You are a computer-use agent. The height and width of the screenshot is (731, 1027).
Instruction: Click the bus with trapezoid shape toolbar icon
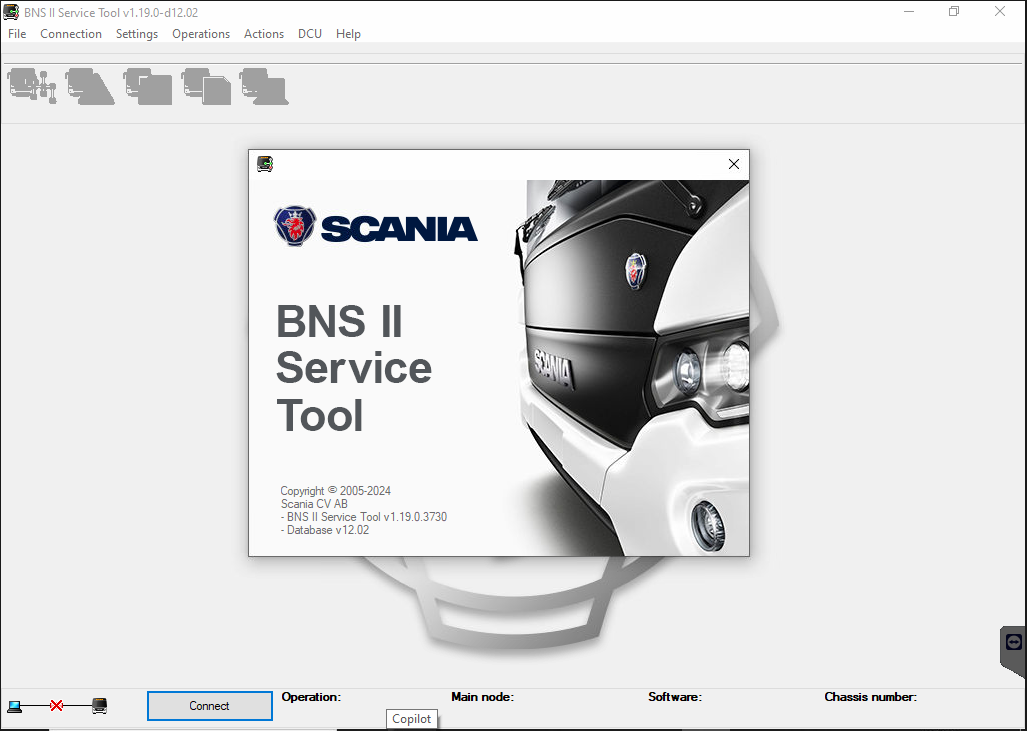(90, 86)
